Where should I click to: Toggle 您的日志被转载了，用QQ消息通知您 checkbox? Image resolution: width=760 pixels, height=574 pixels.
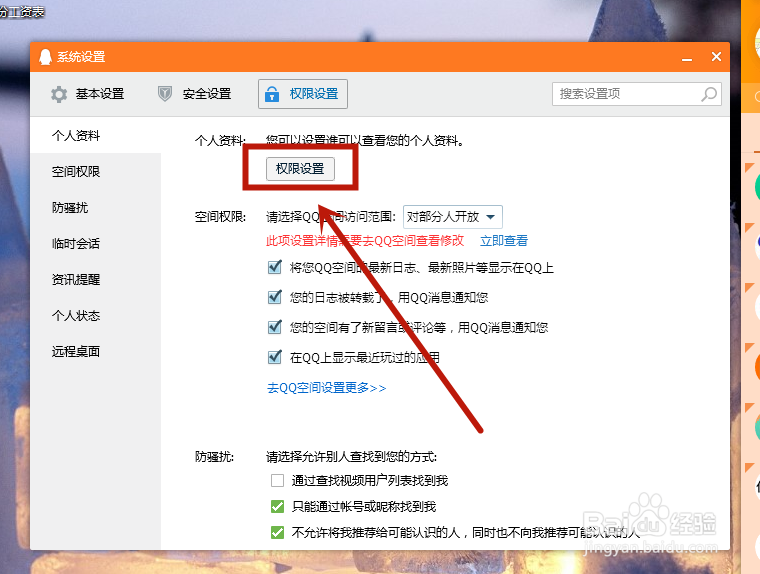click(x=275, y=297)
